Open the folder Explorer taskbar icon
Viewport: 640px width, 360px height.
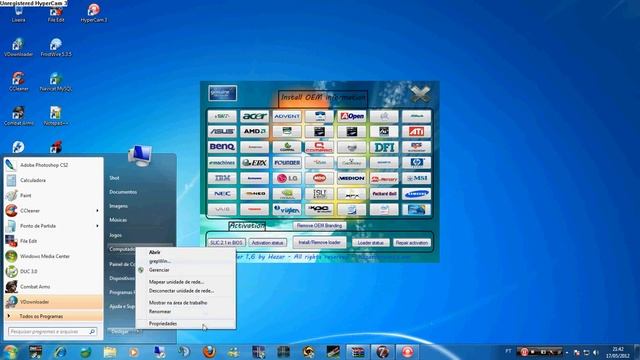click(x=110, y=352)
